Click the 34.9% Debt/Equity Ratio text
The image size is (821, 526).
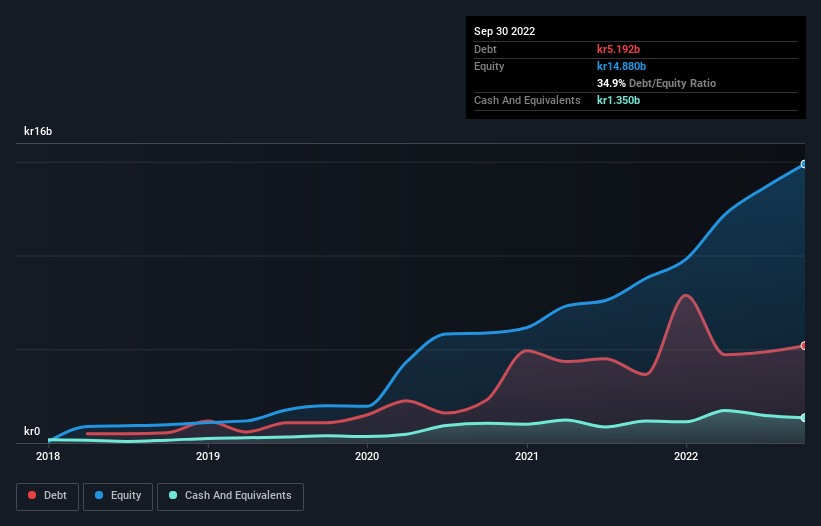656,83
